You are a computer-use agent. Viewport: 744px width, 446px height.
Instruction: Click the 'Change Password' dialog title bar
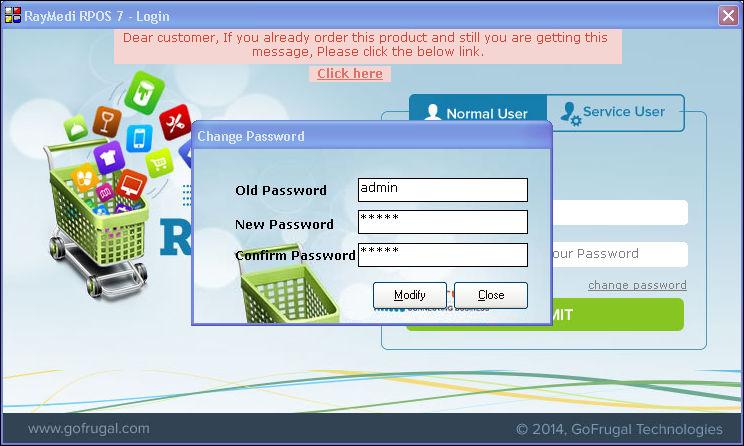tap(372, 137)
